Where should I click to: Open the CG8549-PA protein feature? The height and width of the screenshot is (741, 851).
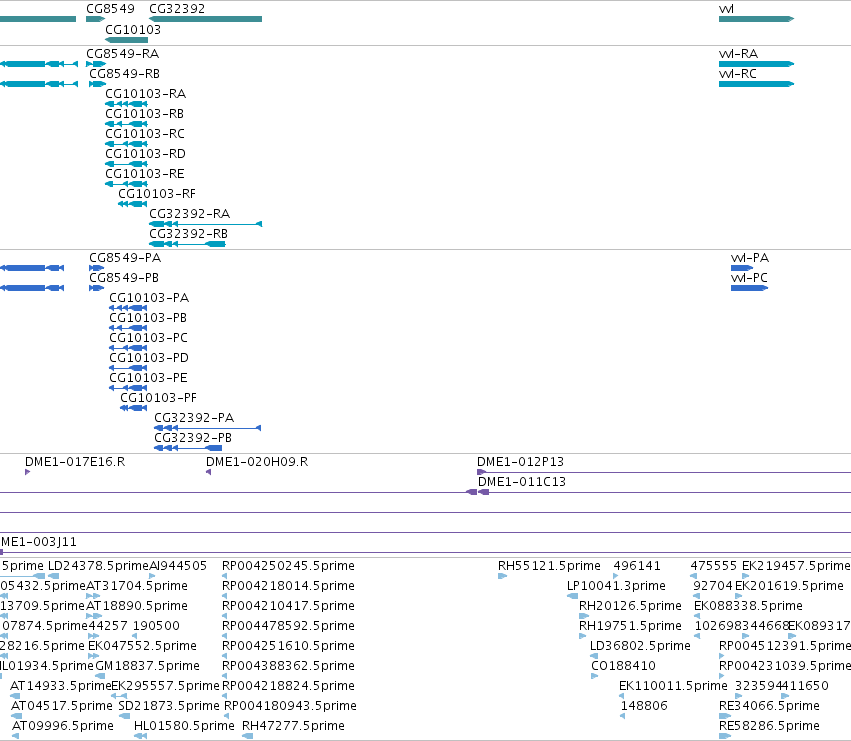pos(97,268)
